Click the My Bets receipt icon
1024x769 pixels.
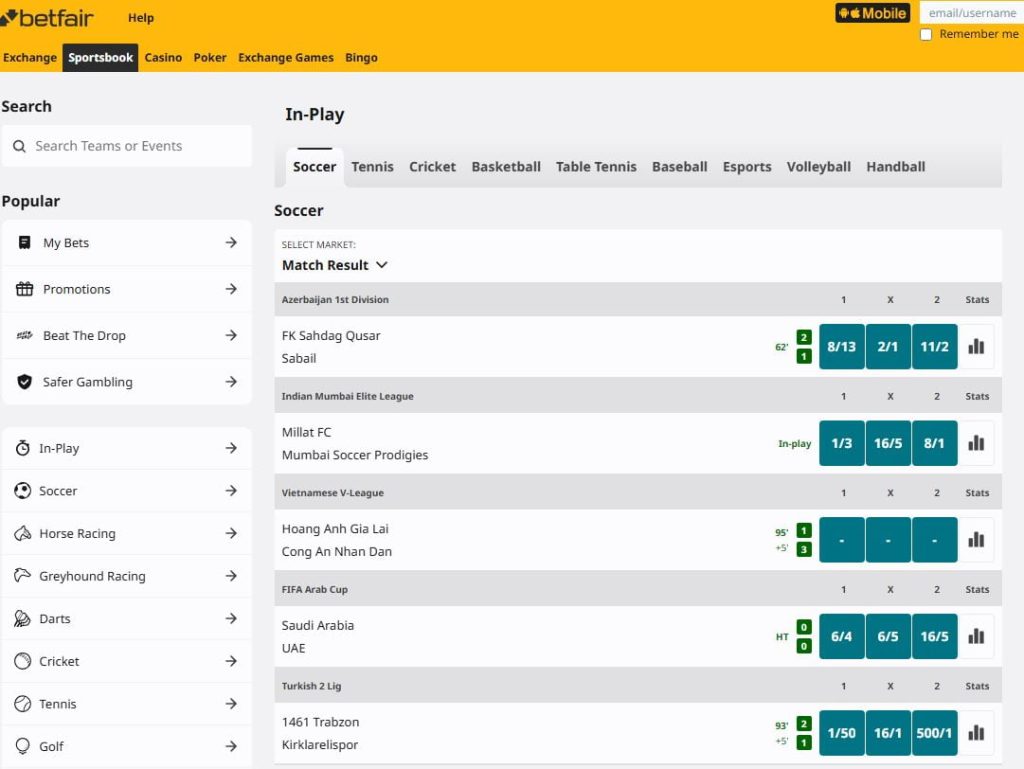pyautogui.click(x=24, y=243)
